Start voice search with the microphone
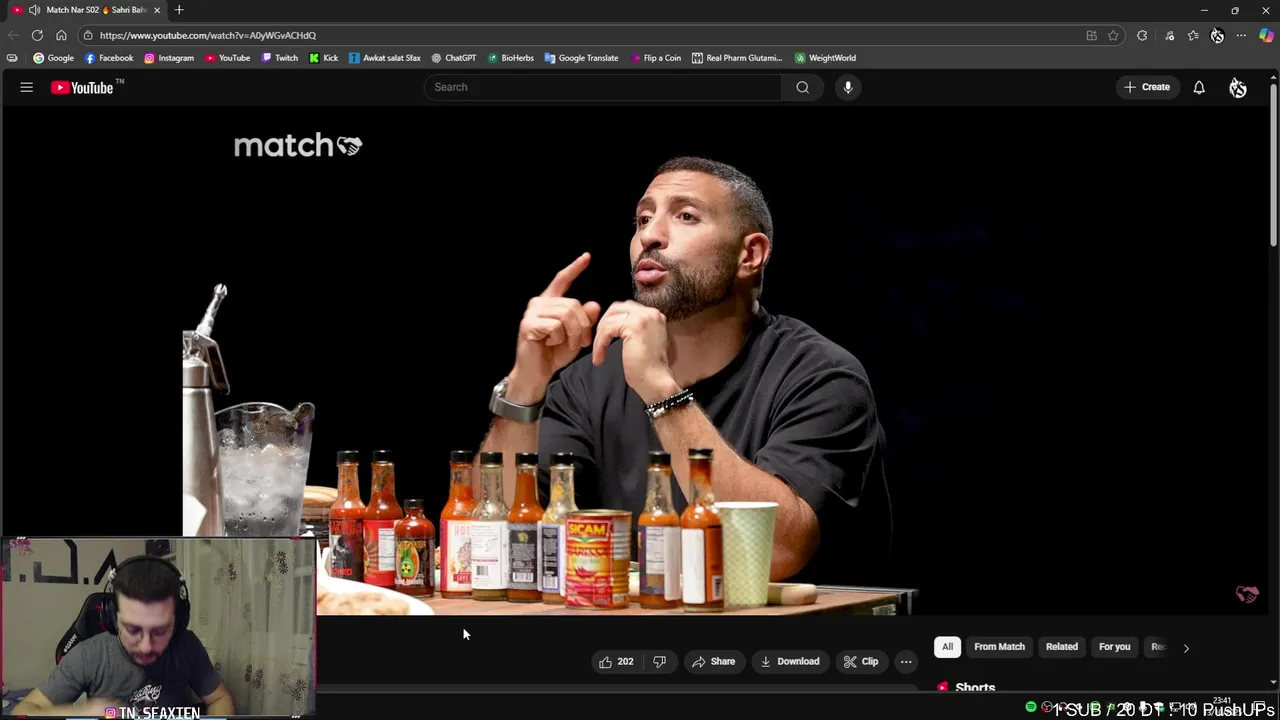Image resolution: width=1280 pixels, height=720 pixels. point(848,87)
